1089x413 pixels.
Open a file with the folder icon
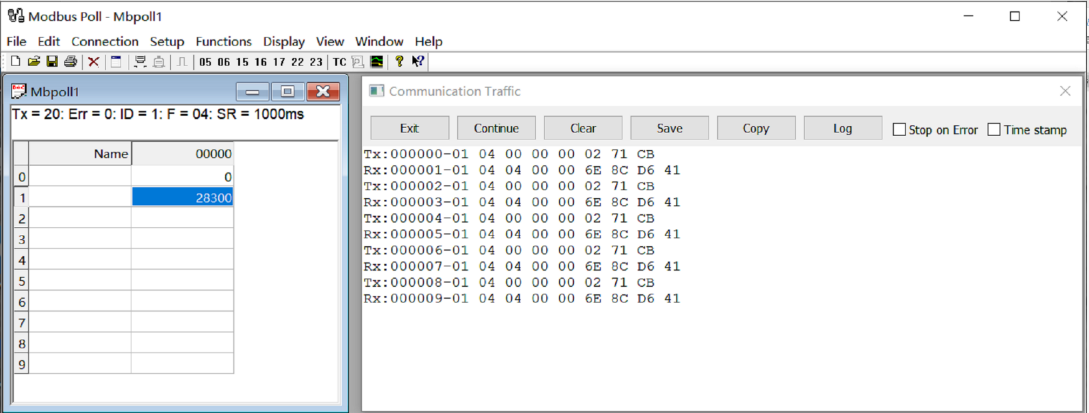pyautogui.click(x=33, y=62)
